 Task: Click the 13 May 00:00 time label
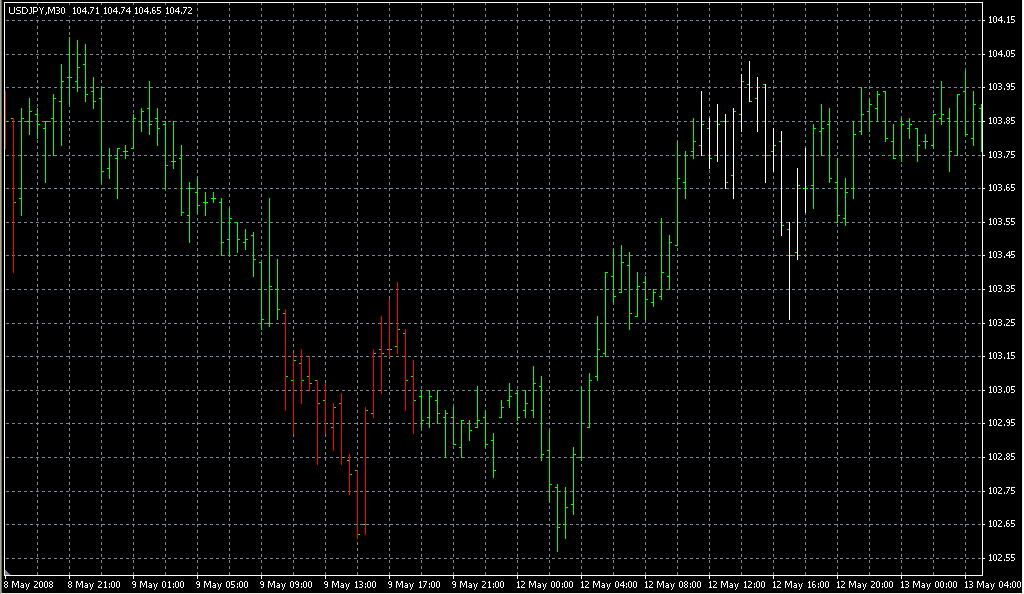(x=929, y=585)
